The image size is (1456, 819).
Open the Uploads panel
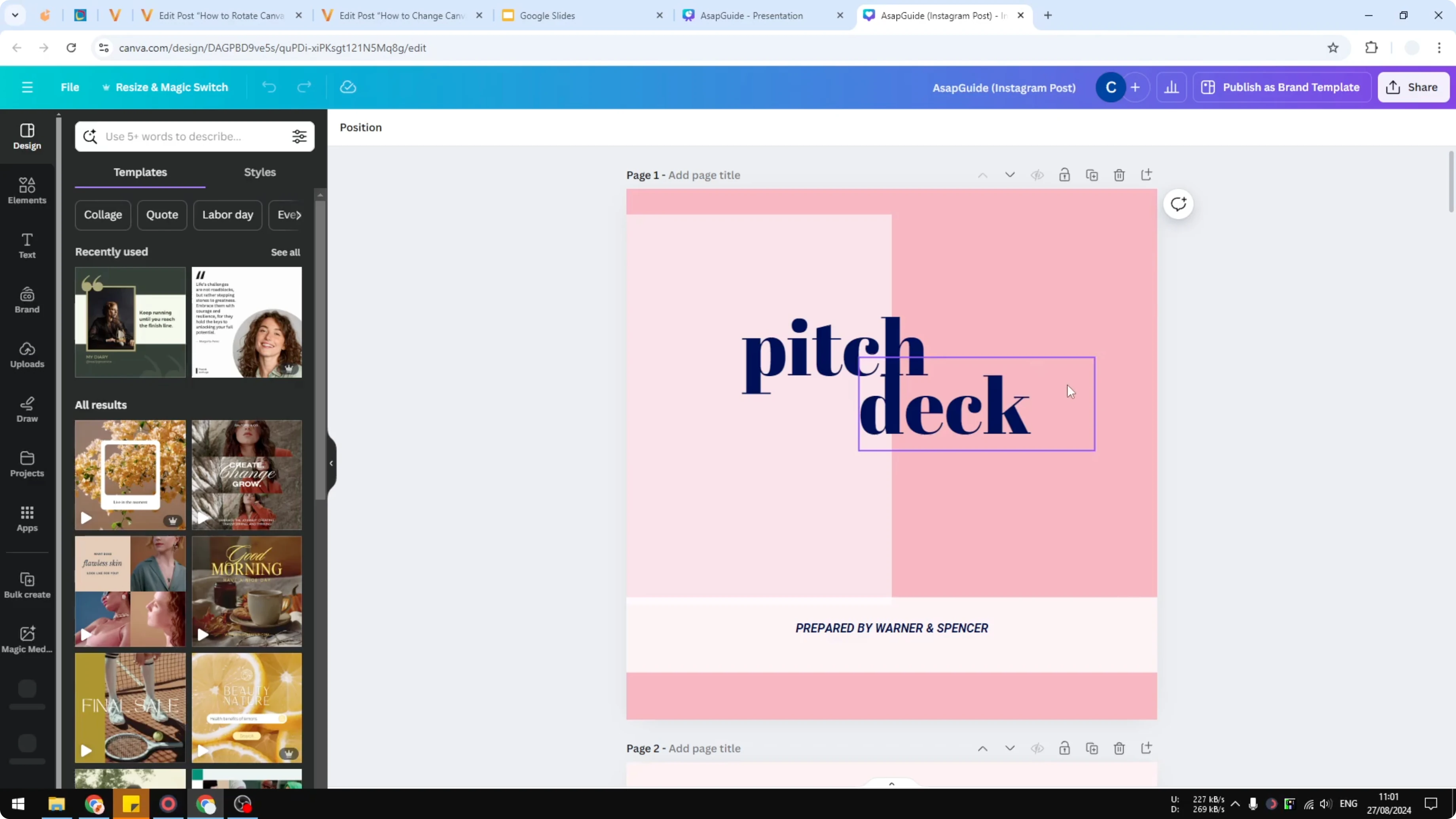tap(27, 355)
